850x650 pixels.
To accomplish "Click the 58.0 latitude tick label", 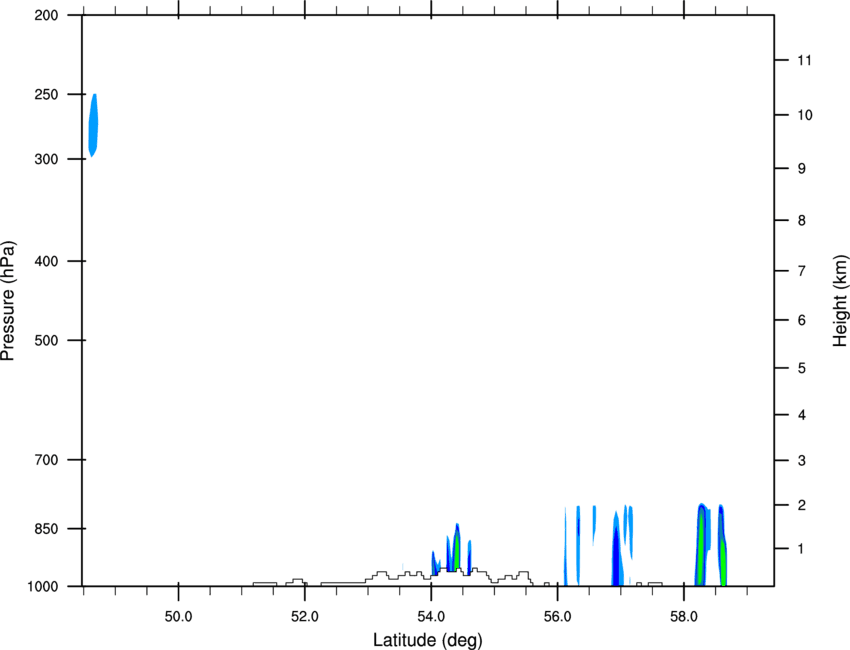I will (684, 617).
